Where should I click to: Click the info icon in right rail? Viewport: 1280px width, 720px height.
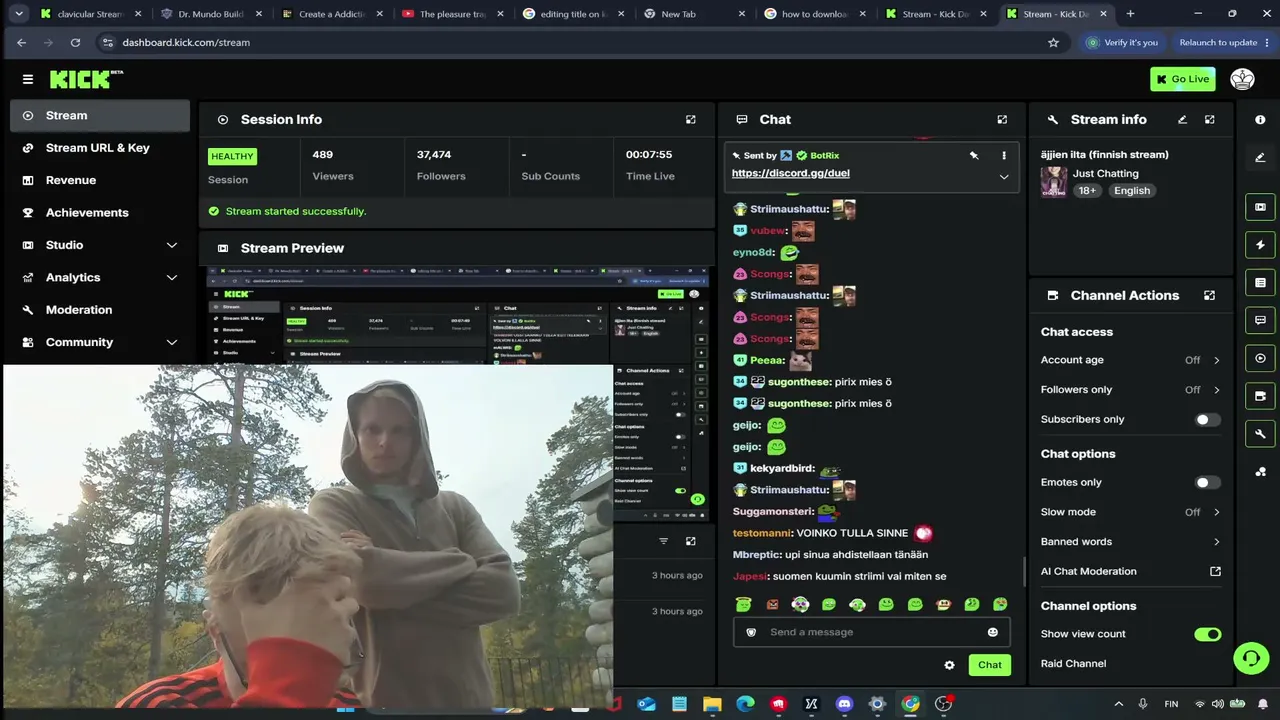(1260, 119)
